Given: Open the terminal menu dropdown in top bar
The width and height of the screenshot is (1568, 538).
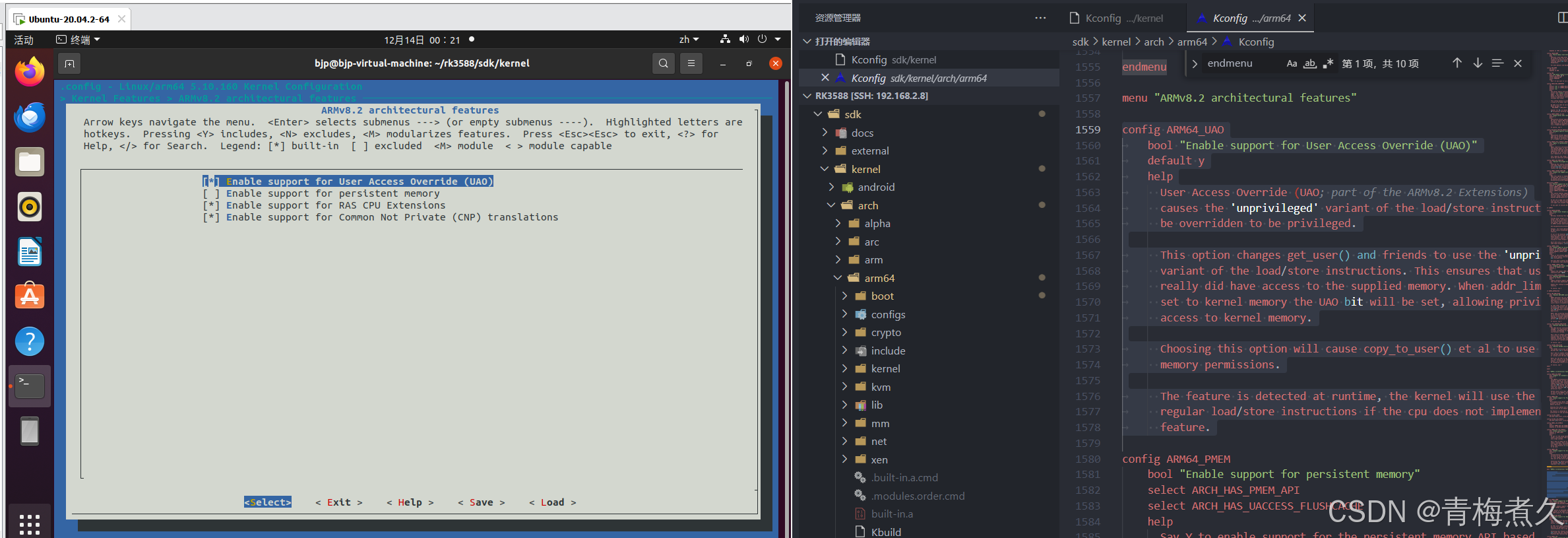Looking at the screenshot, I should pyautogui.click(x=78, y=40).
